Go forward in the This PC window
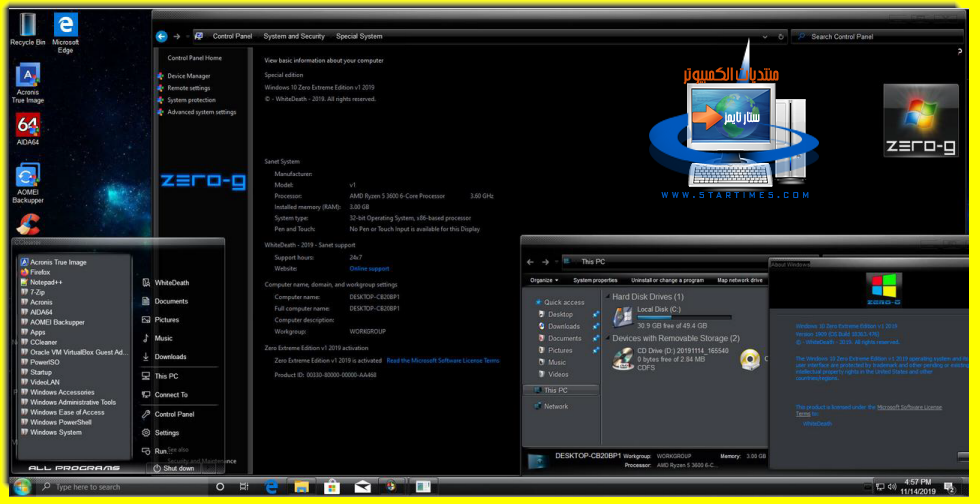Image resolution: width=980 pixels, height=504 pixels. click(x=546, y=261)
